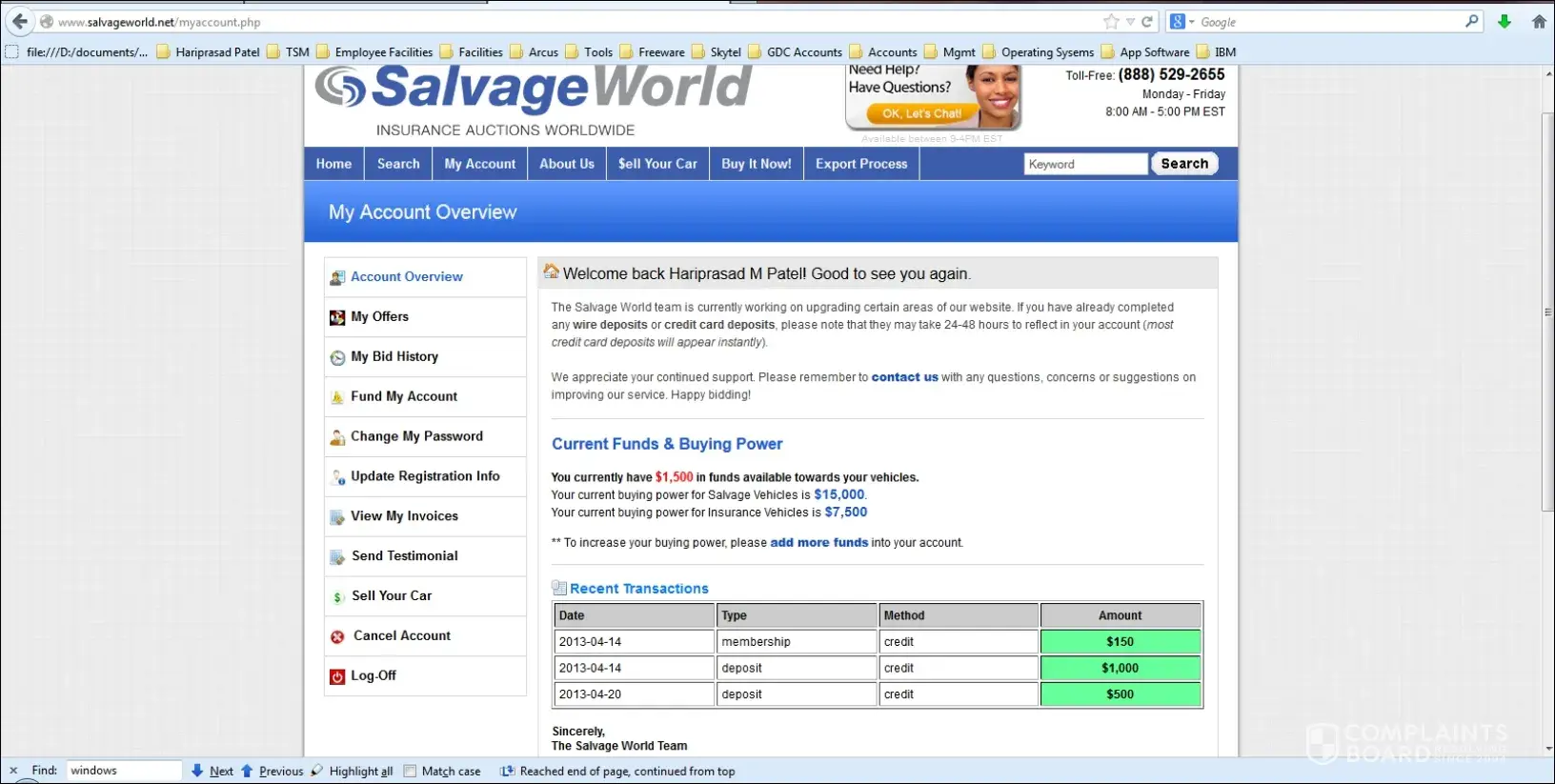Click the magnifier icon in Google search box
The height and width of the screenshot is (784, 1555).
click(x=1472, y=21)
